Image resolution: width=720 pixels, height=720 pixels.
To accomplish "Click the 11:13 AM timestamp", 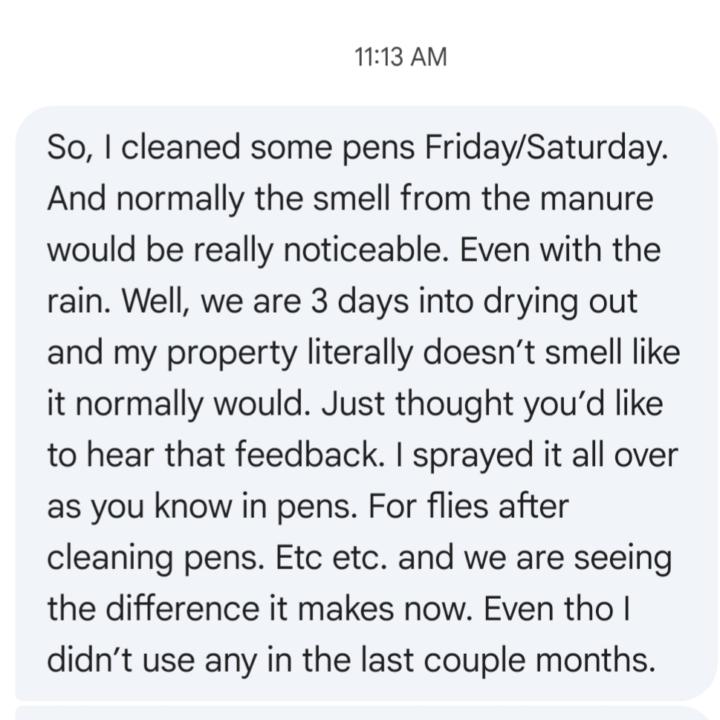I will coord(400,56).
